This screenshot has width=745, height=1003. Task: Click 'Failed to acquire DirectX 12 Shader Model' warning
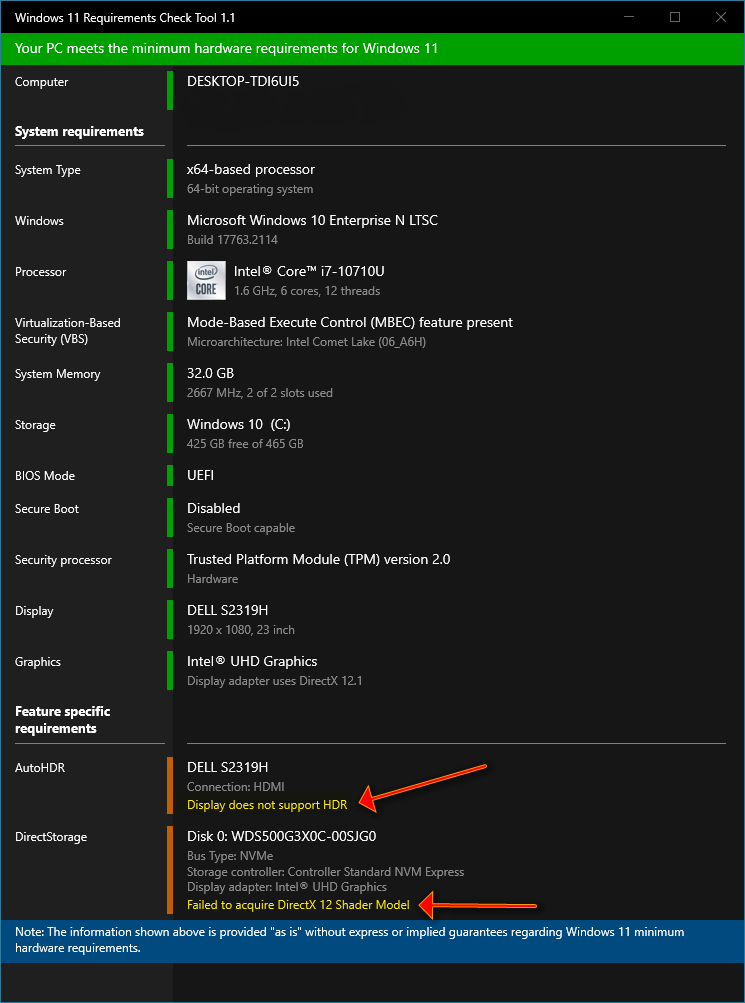[x=298, y=905]
